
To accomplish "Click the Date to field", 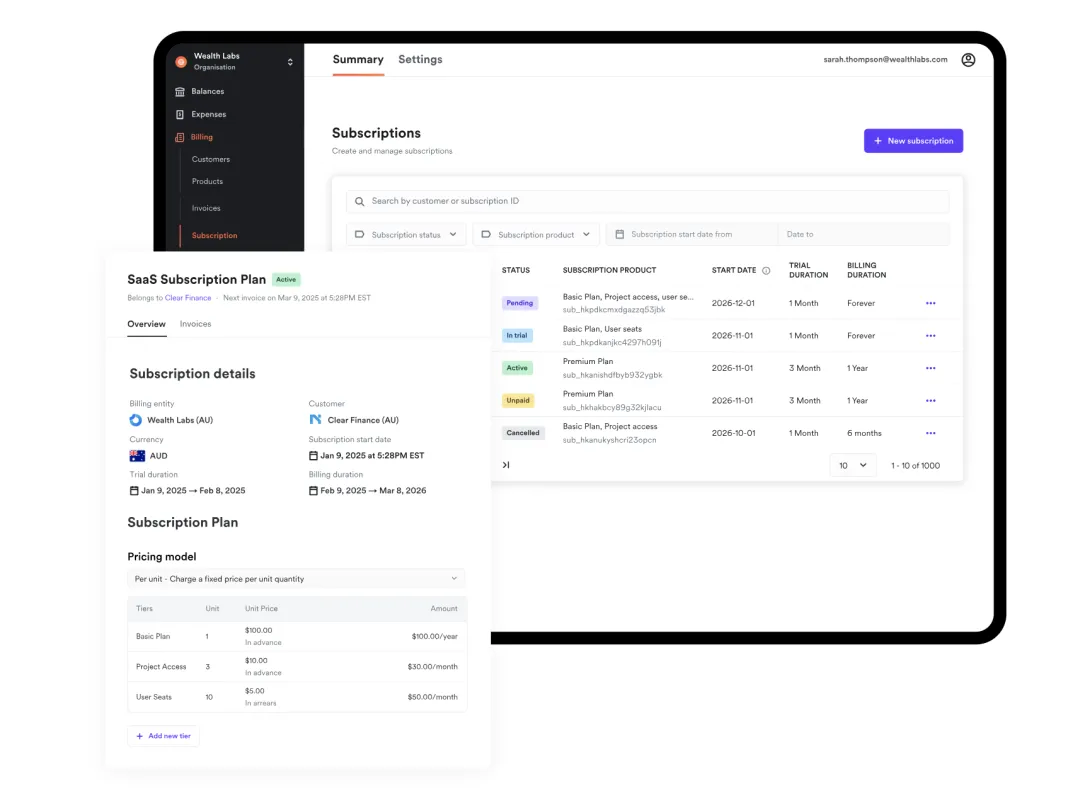I will click(x=864, y=234).
